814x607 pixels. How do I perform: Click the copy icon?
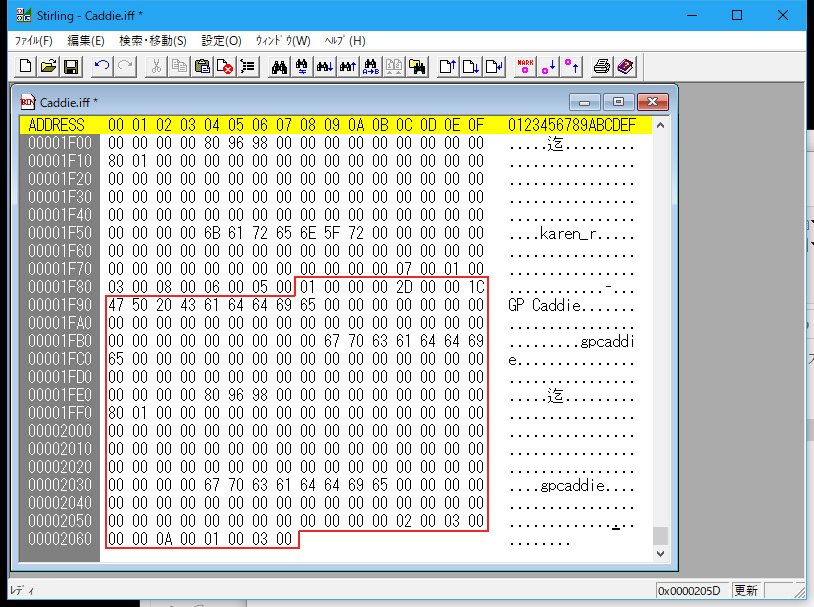point(179,66)
